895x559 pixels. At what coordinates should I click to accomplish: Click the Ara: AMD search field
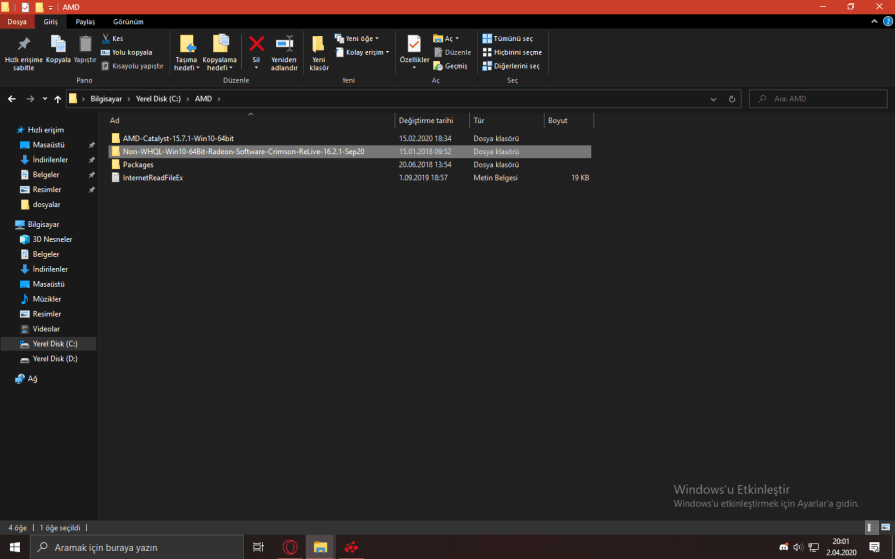click(818, 99)
